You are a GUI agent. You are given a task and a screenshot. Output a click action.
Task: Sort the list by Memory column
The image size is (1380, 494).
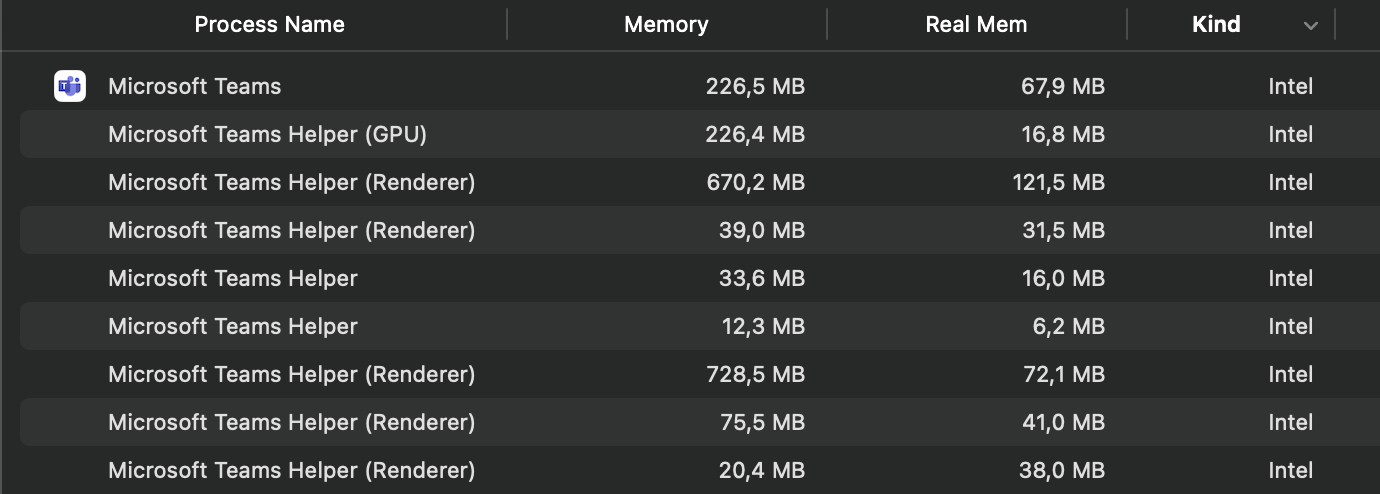[x=667, y=25]
